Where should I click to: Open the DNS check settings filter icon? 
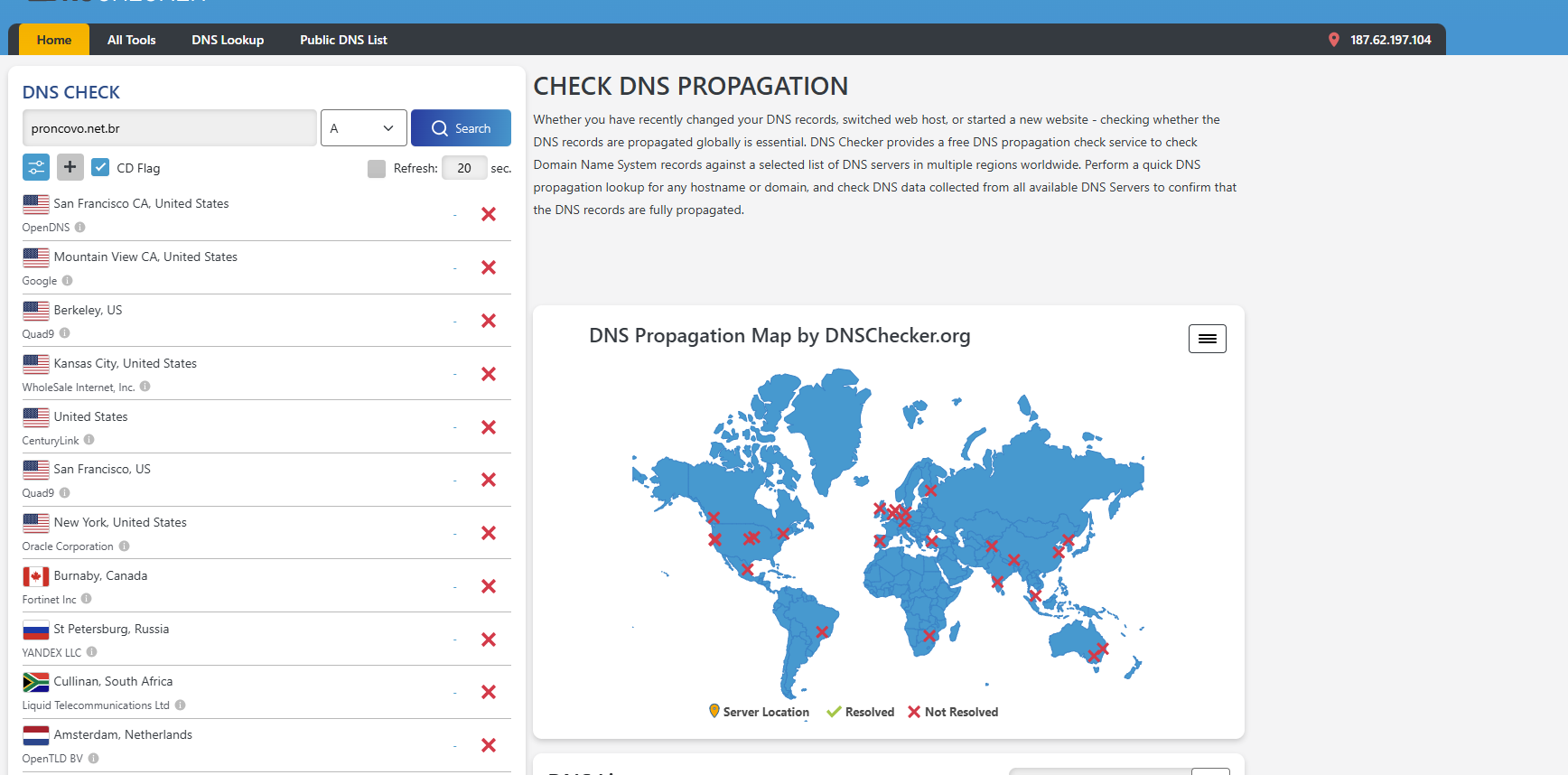coord(36,167)
